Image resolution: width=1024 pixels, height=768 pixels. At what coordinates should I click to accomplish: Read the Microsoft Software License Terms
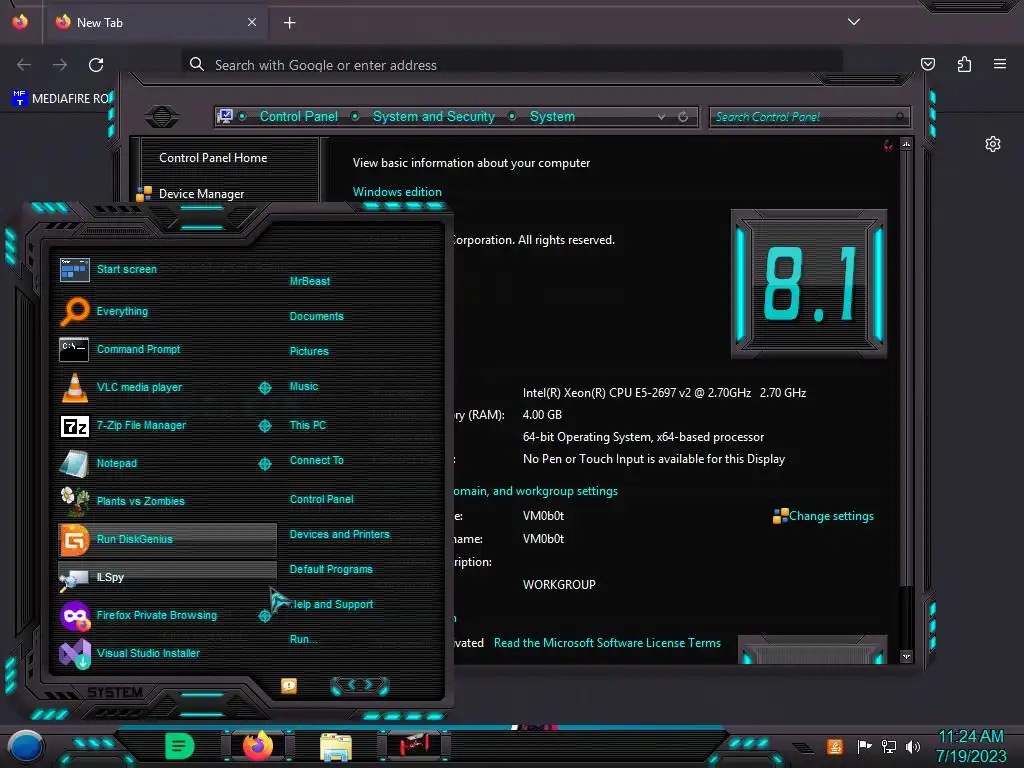pos(607,643)
